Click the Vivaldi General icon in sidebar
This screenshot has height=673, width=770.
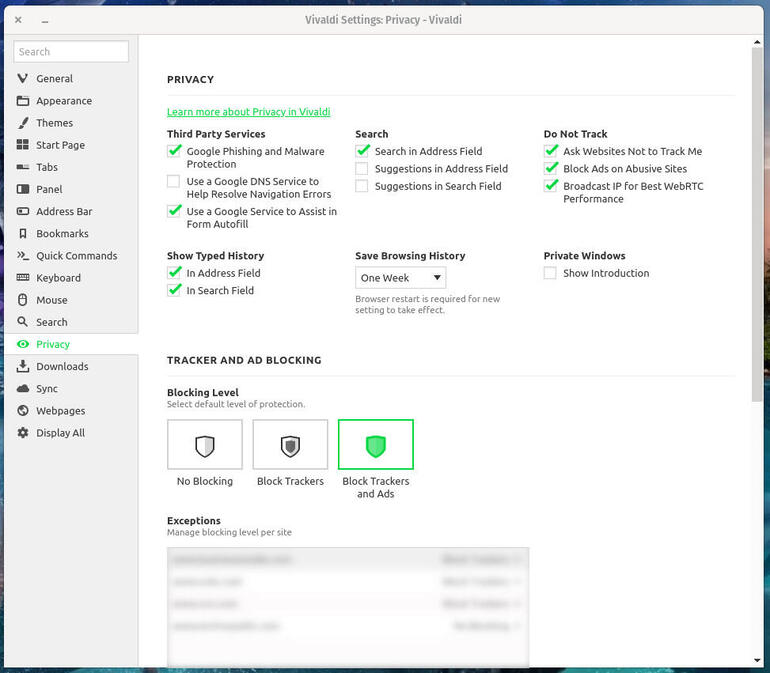tap(23, 78)
